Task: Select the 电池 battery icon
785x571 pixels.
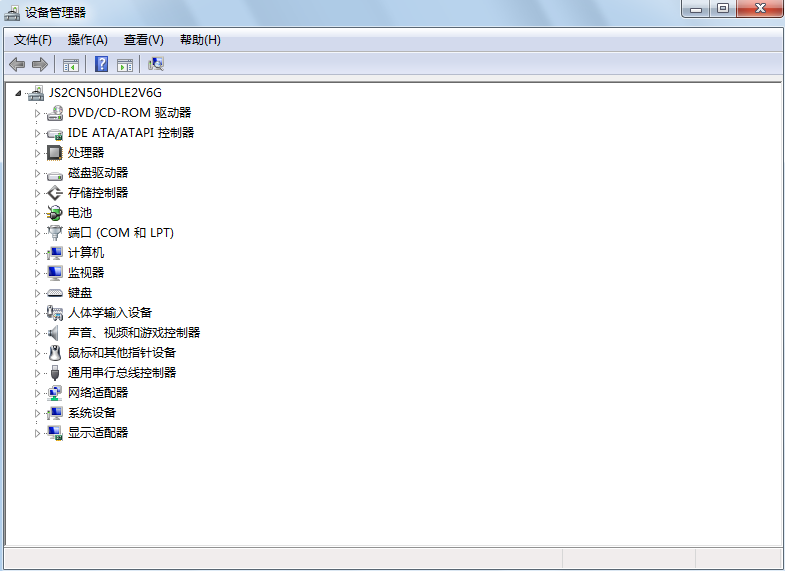Action: pyautogui.click(x=55, y=213)
